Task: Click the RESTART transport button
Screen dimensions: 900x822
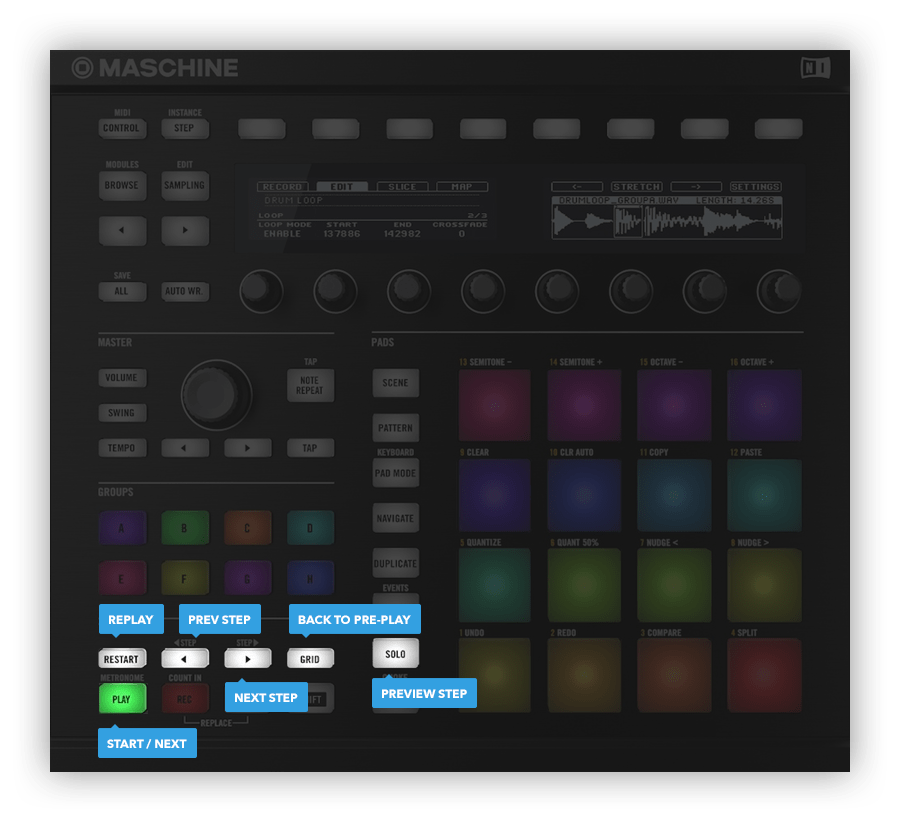Action: (122, 658)
